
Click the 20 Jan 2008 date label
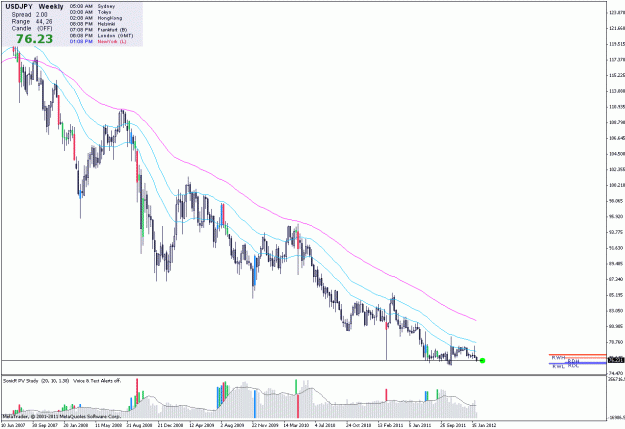tap(76, 425)
